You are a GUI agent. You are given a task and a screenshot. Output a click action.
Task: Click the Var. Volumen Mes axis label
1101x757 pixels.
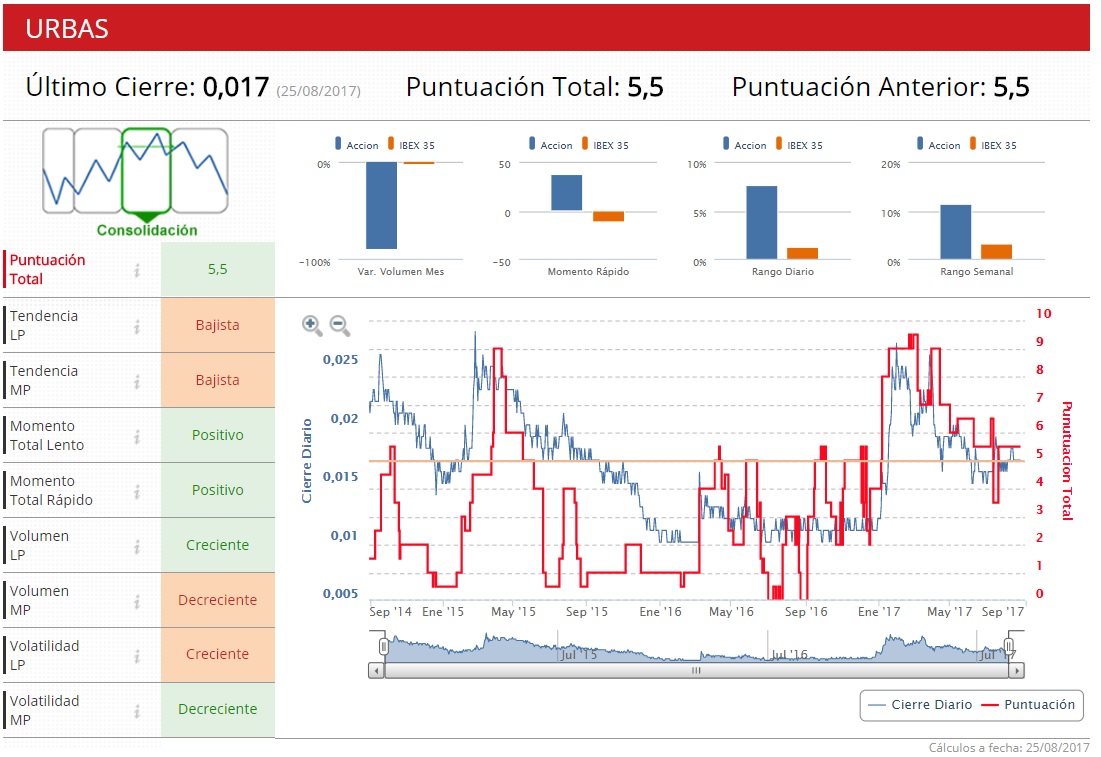401,272
